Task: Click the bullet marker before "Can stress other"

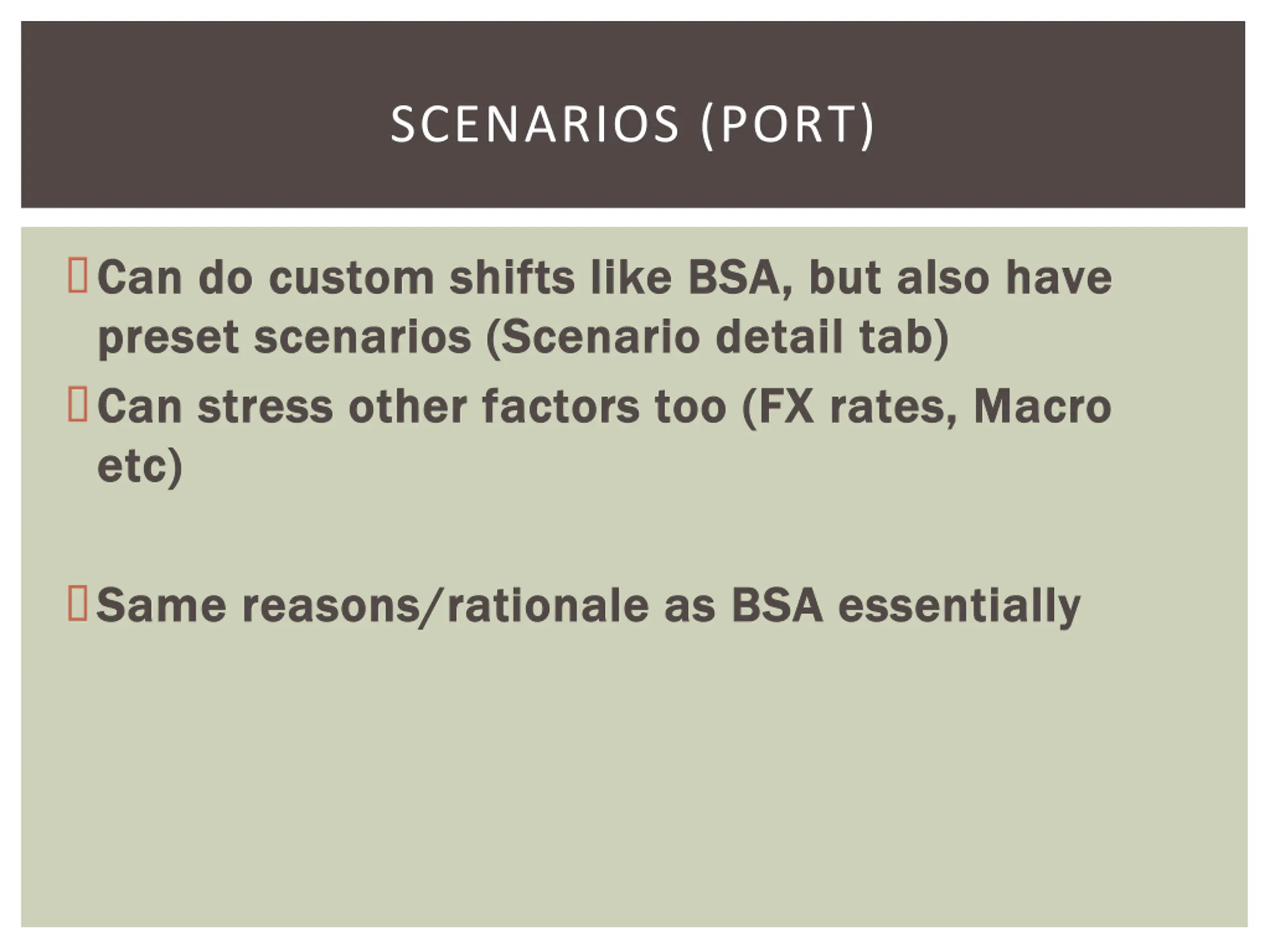Action: [77, 405]
